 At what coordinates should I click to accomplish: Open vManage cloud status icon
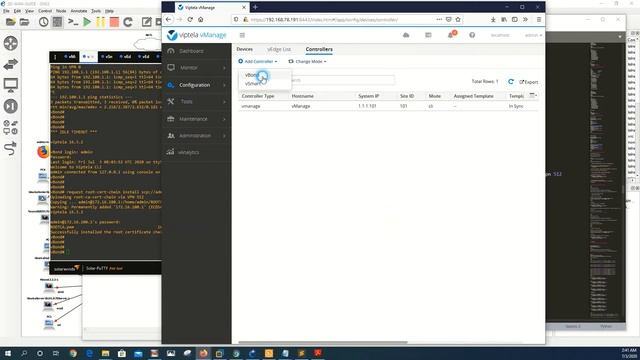click(x=406, y=35)
